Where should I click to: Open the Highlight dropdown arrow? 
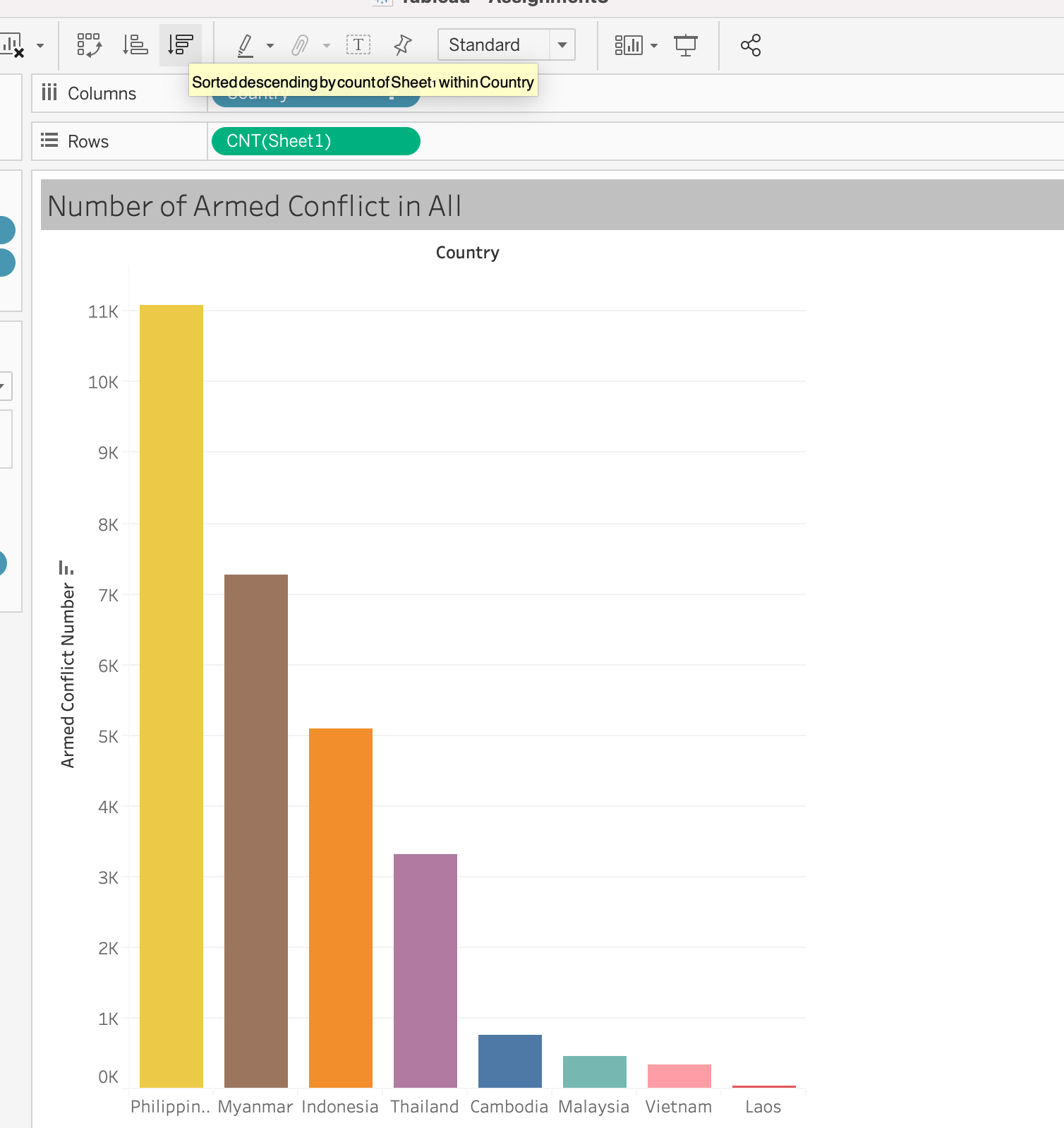coord(270,46)
